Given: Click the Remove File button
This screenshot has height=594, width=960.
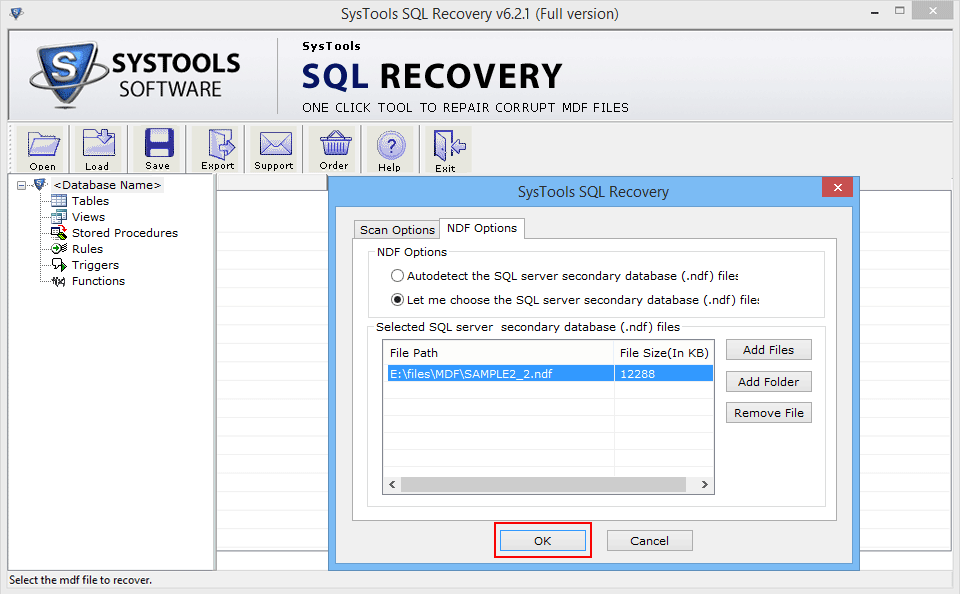Looking at the screenshot, I should coord(768,413).
